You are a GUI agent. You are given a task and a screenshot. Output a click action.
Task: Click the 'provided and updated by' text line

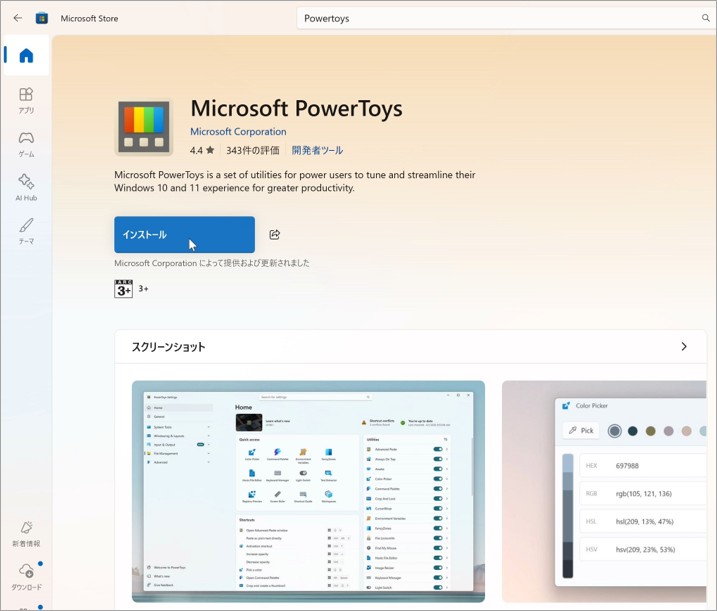point(212,263)
